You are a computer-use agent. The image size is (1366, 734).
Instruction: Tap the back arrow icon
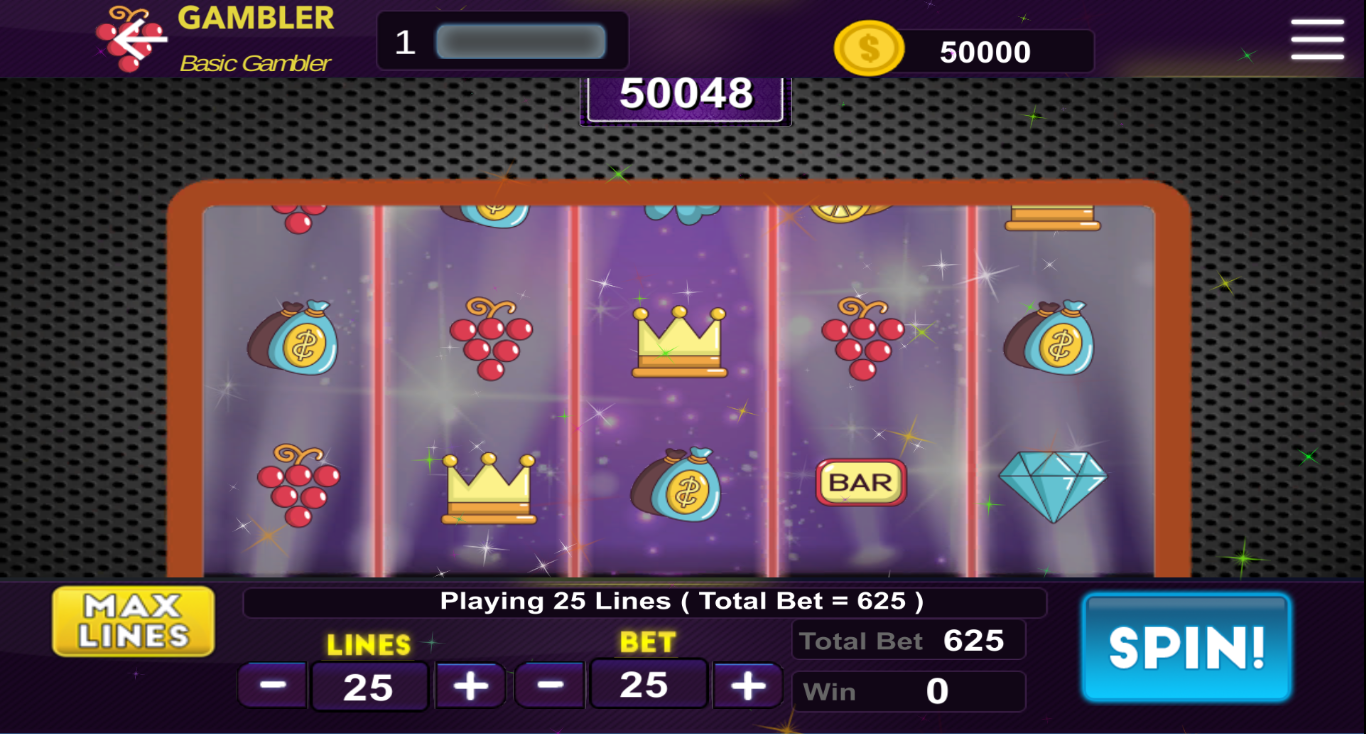click(x=138, y=38)
